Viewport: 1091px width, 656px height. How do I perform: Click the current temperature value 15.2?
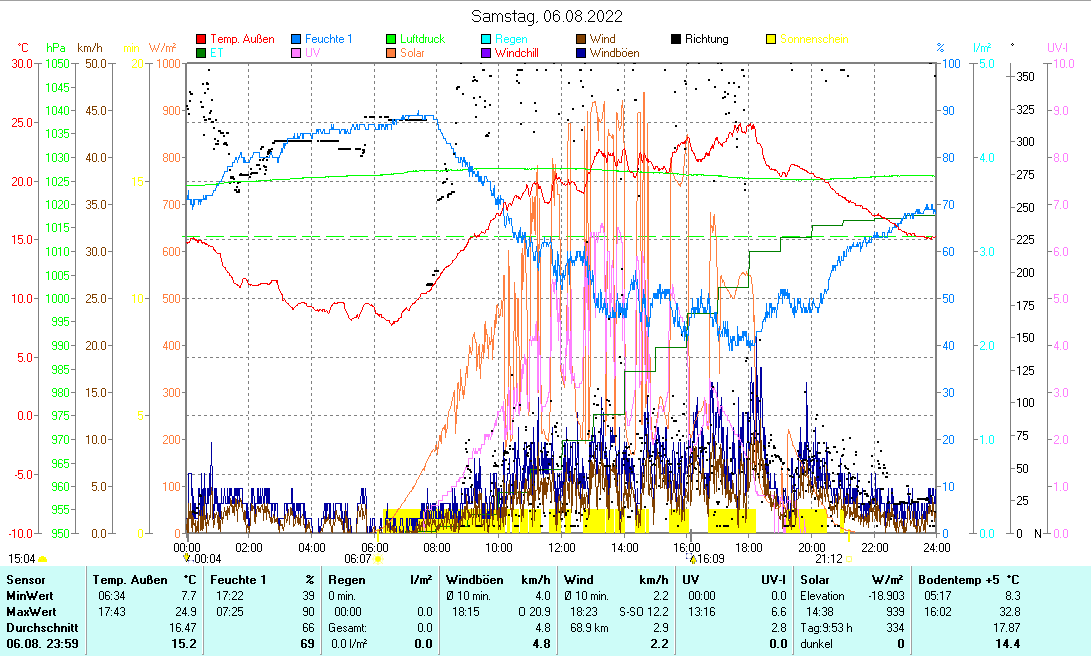tap(184, 643)
